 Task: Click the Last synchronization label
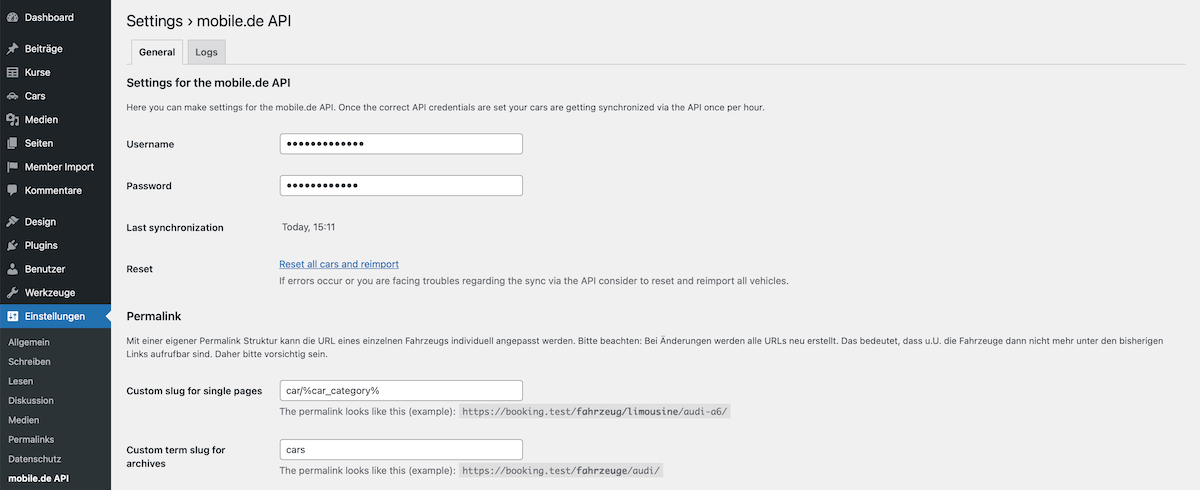[175, 228]
